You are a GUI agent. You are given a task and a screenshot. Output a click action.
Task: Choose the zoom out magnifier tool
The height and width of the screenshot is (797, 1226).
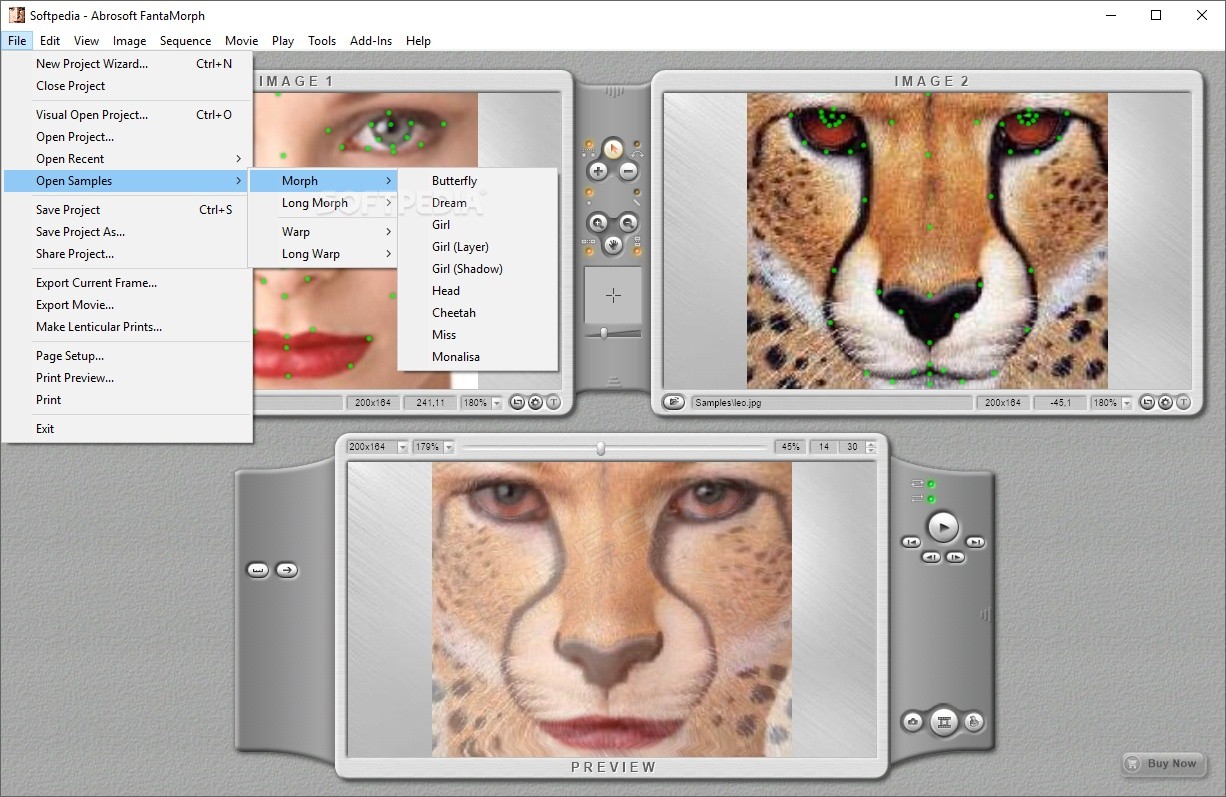[628, 223]
